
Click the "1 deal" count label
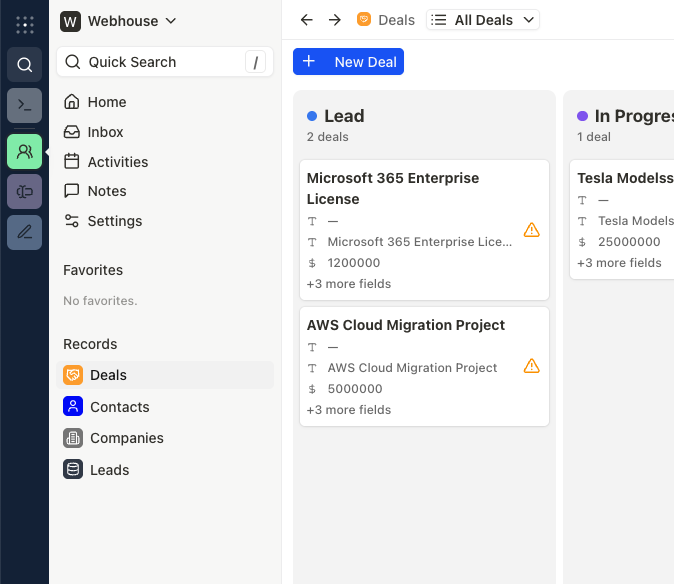click(x=594, y=137)
